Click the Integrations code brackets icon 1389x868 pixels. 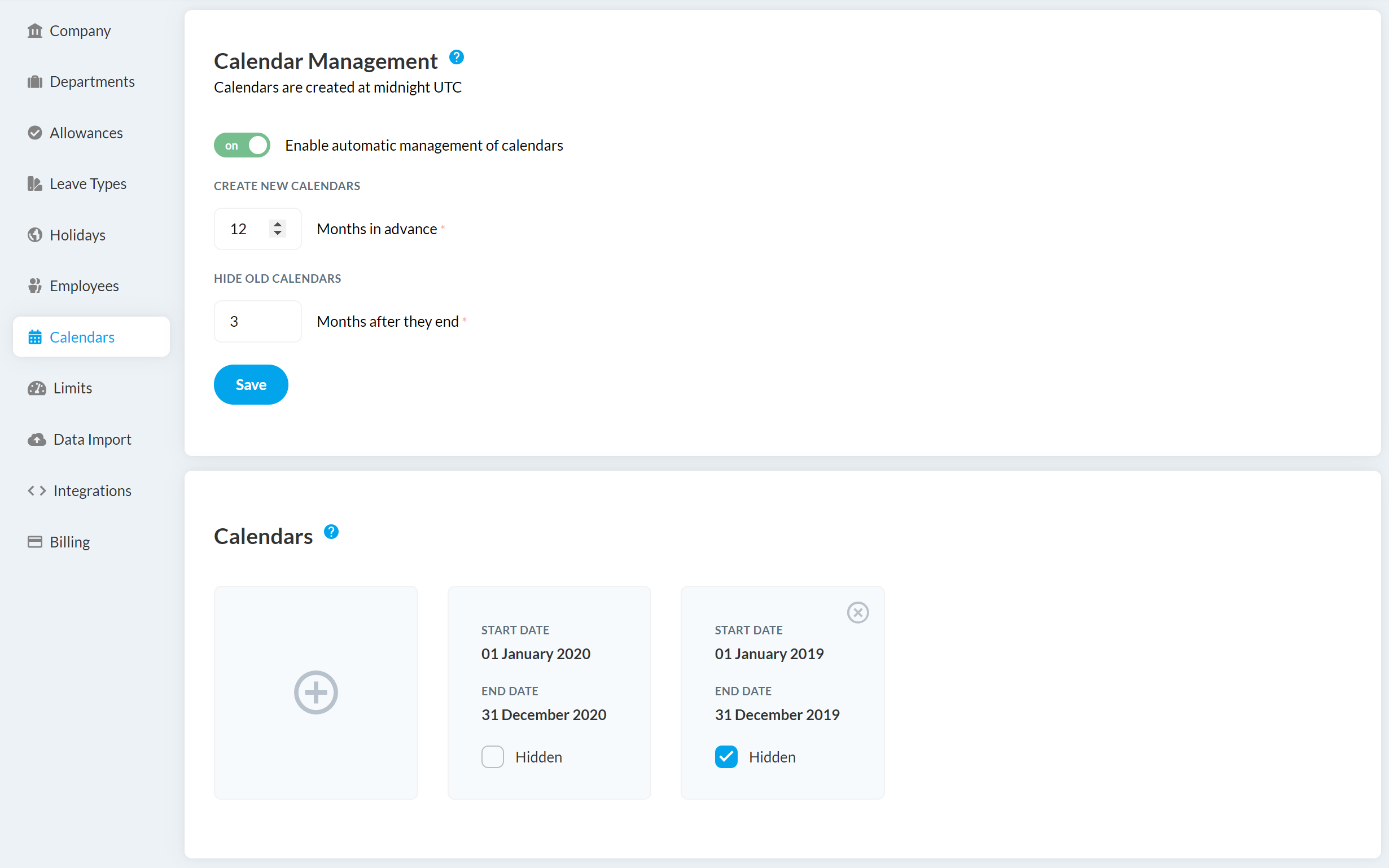click(37, 491)
